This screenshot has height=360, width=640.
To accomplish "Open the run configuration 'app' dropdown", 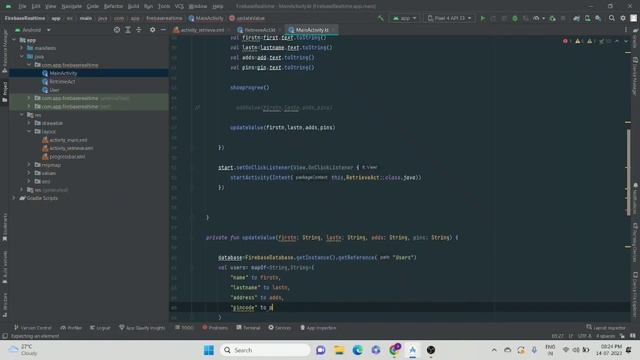I will (x=404, y=18).
